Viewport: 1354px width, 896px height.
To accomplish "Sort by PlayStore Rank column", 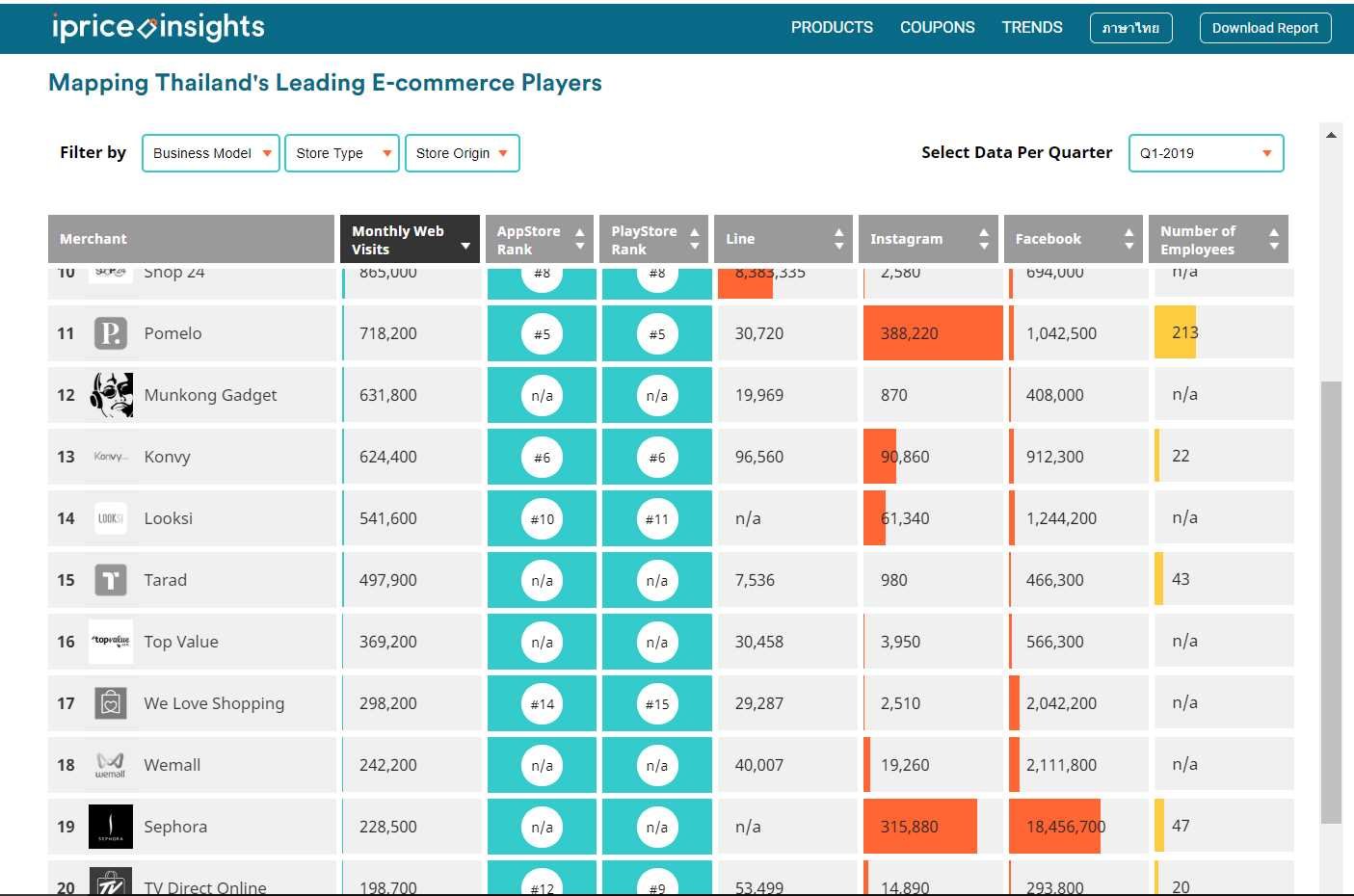I will [x=653, y=239].
